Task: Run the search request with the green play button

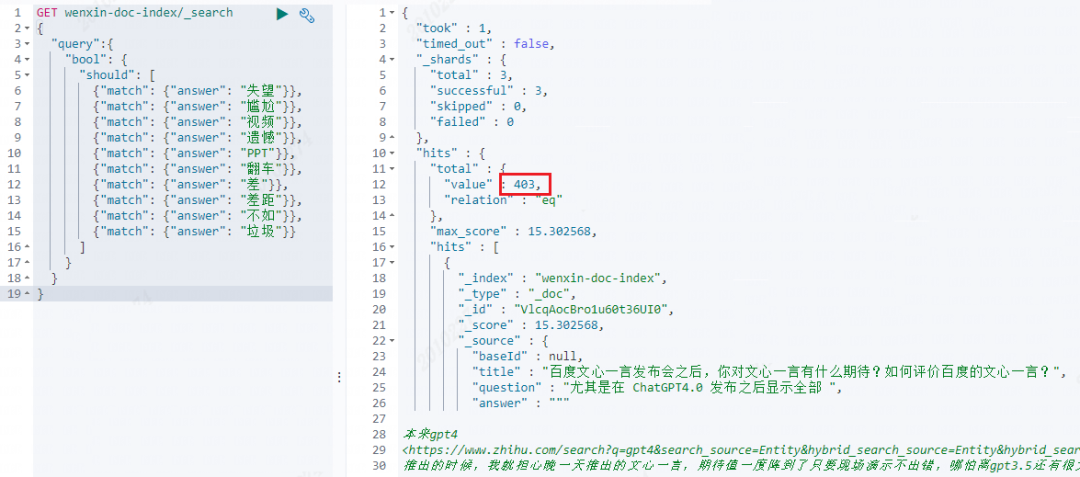Action: [282, 14]
